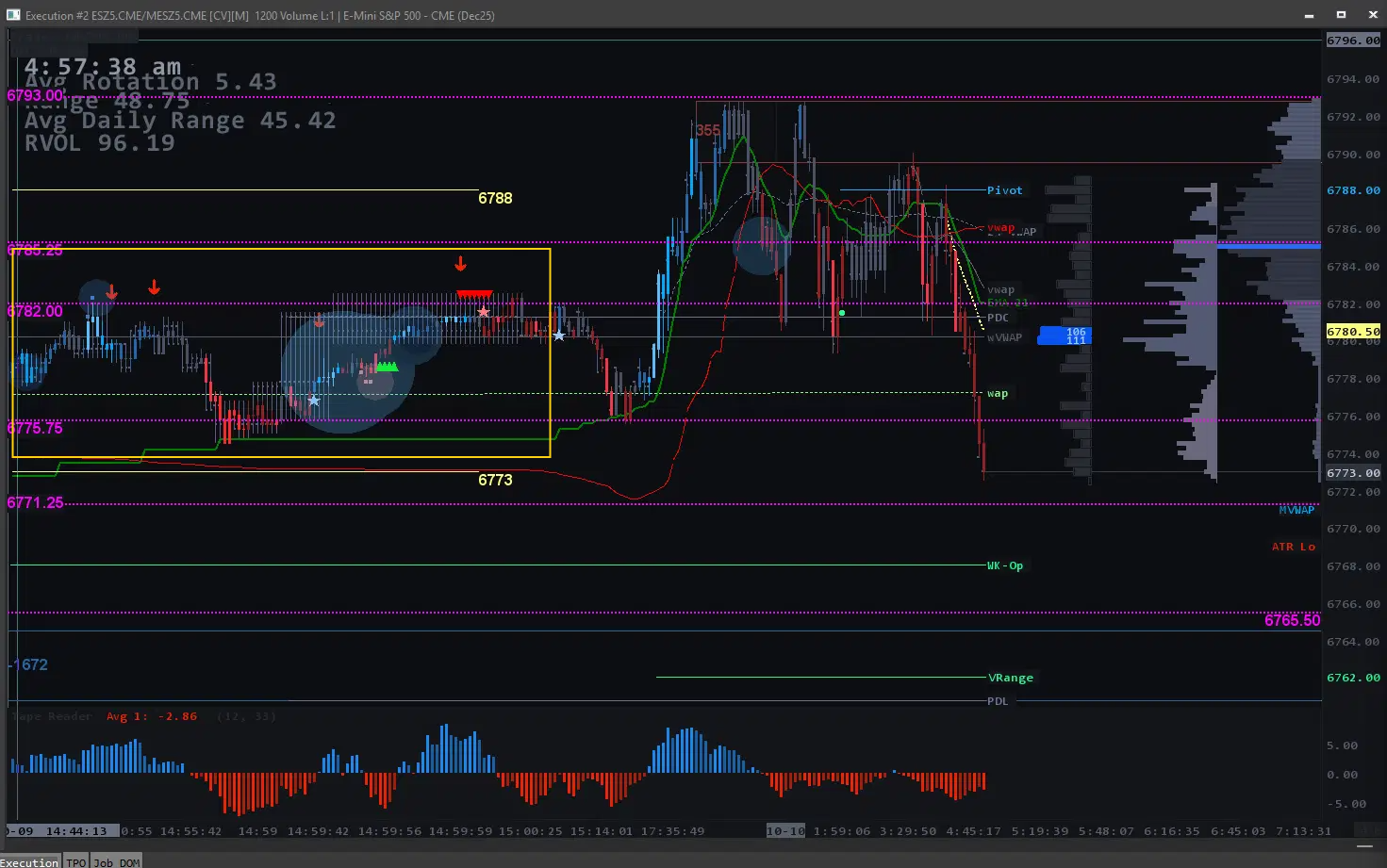1387x868 pixels.
Task: Click the green 6762.00 price axis label
Action: click(1353, 678)
